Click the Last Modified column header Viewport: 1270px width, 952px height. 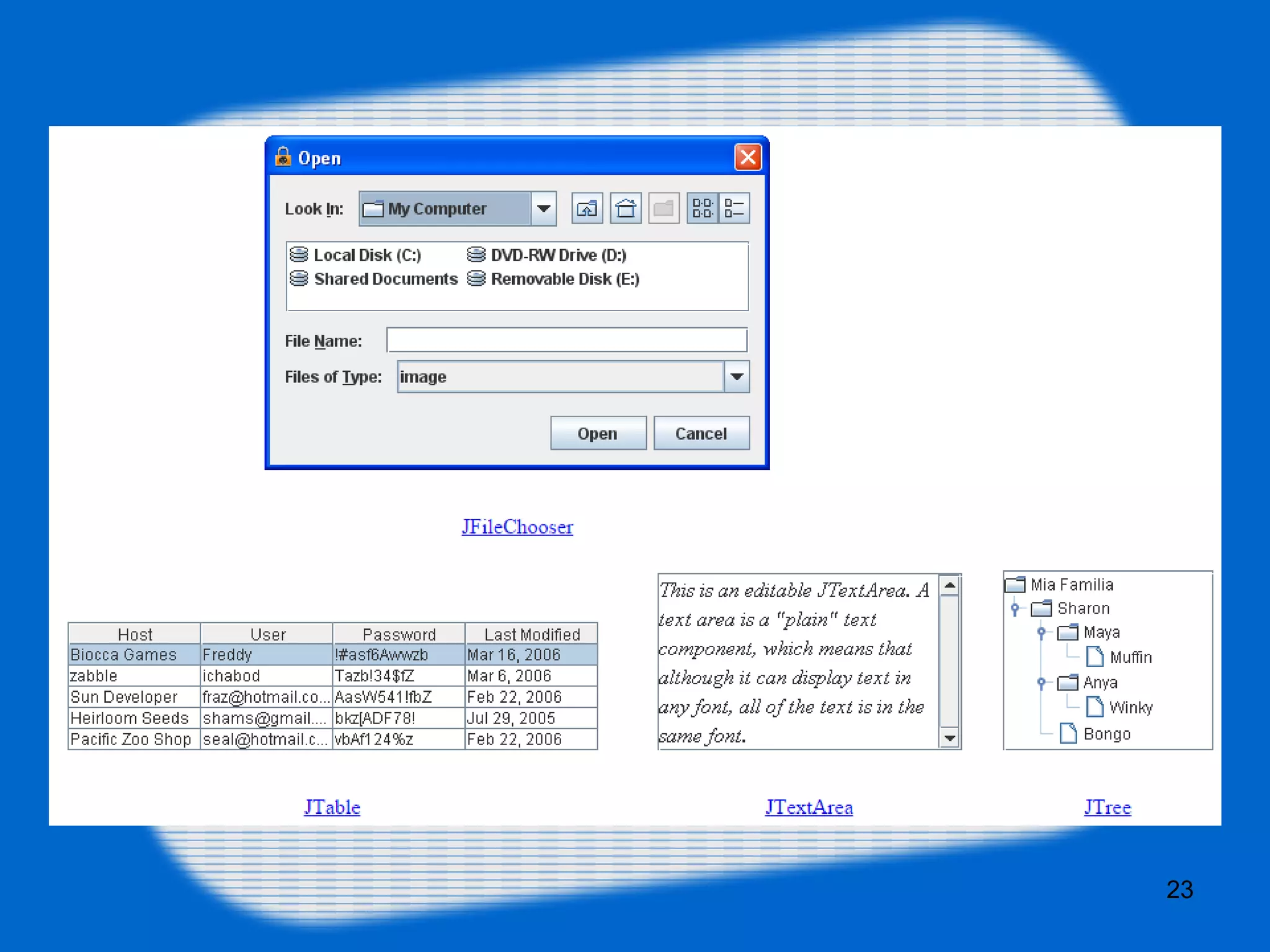(531, 634)
